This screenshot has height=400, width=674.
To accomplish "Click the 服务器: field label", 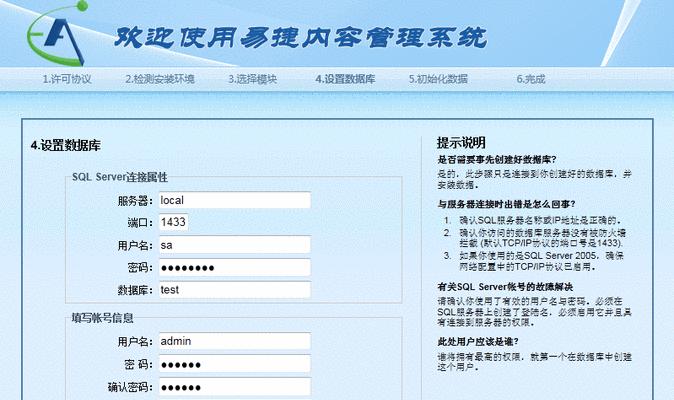I will (135, 201).
